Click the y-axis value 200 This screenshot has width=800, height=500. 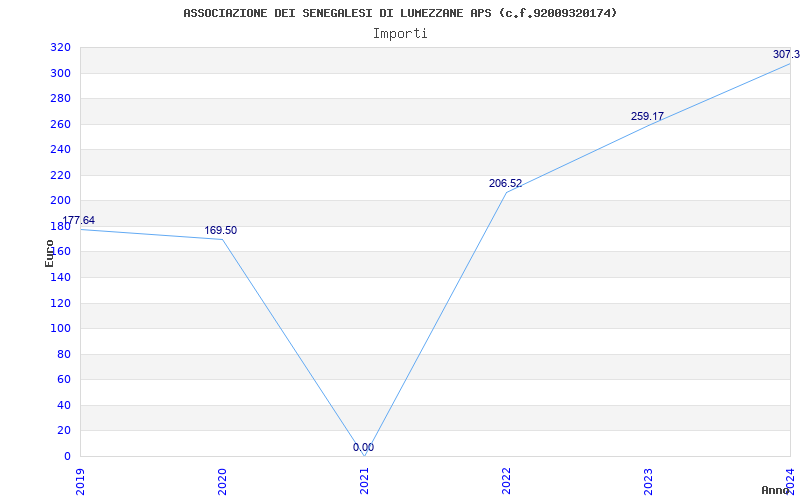click(x=60, y=201)
